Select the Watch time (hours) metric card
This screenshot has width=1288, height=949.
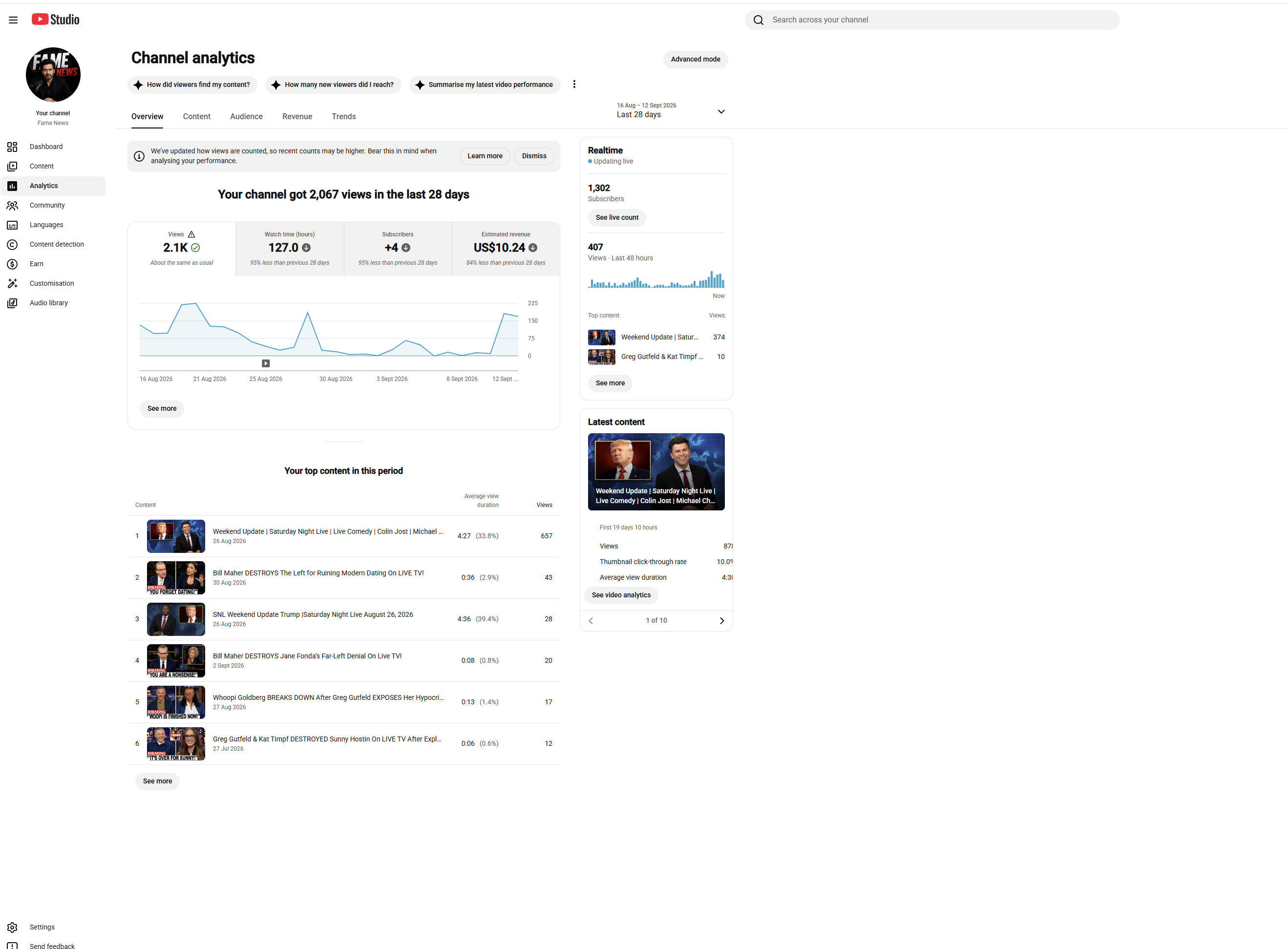(290, 249)
